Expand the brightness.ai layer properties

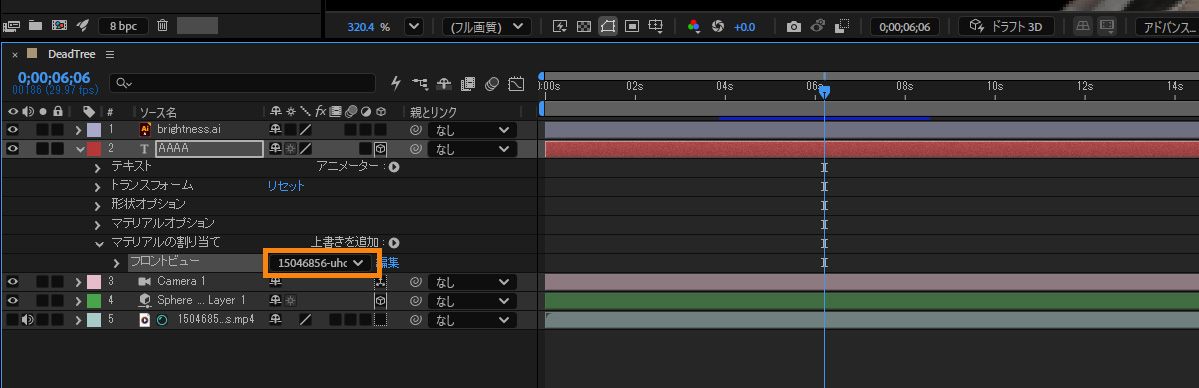(78, 130)
